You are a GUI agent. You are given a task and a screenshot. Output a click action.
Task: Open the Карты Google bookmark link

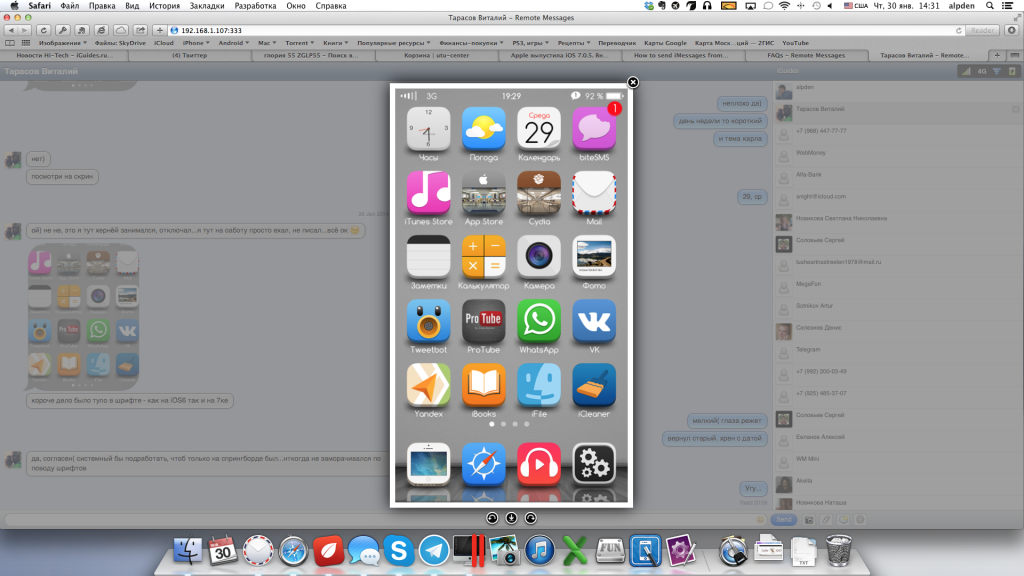coord(666,43)
